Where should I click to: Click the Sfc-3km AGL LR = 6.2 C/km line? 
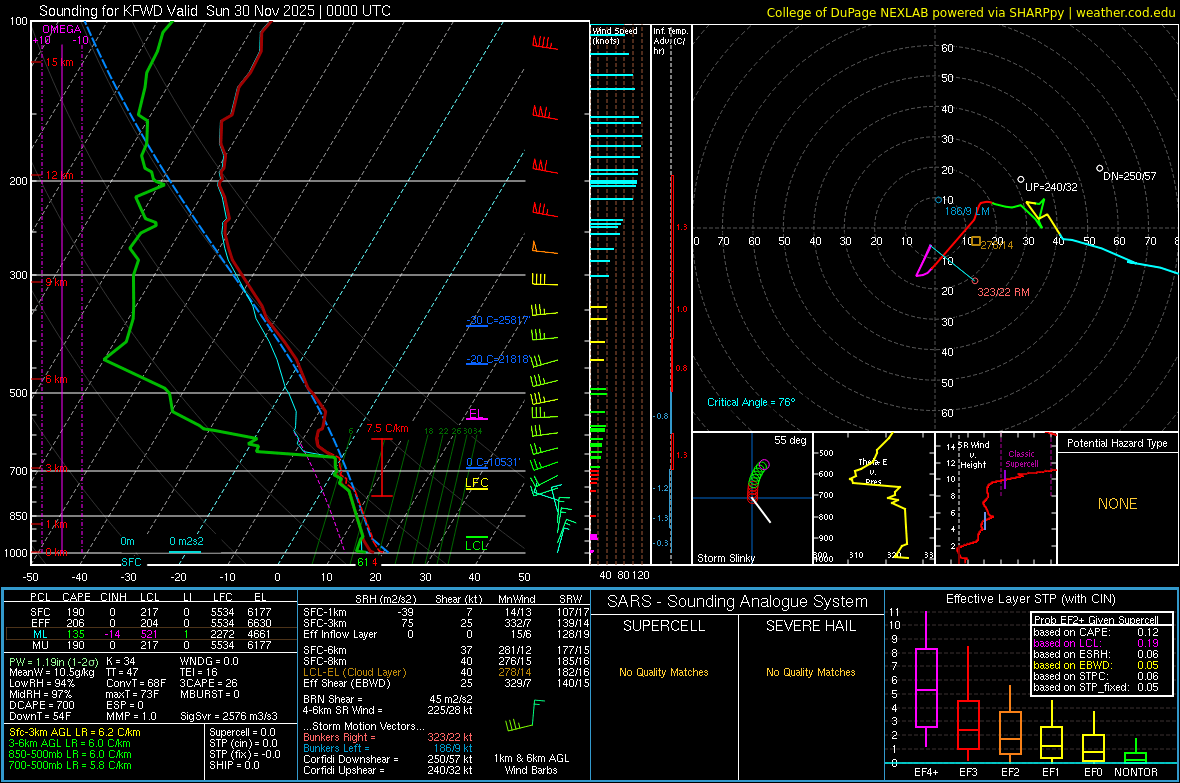pos(75,732)
